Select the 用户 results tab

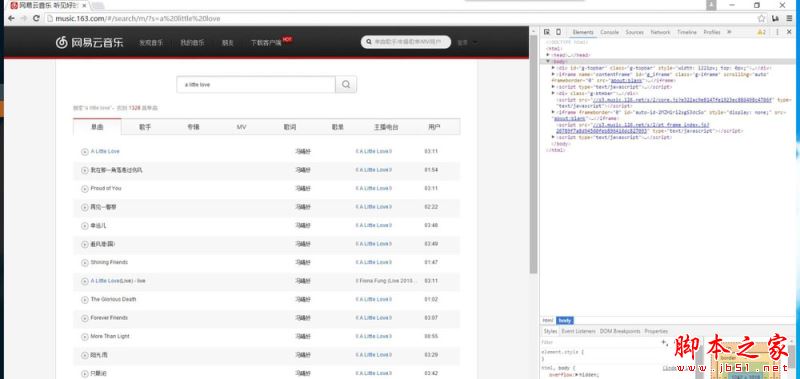(x=435, y=127)
